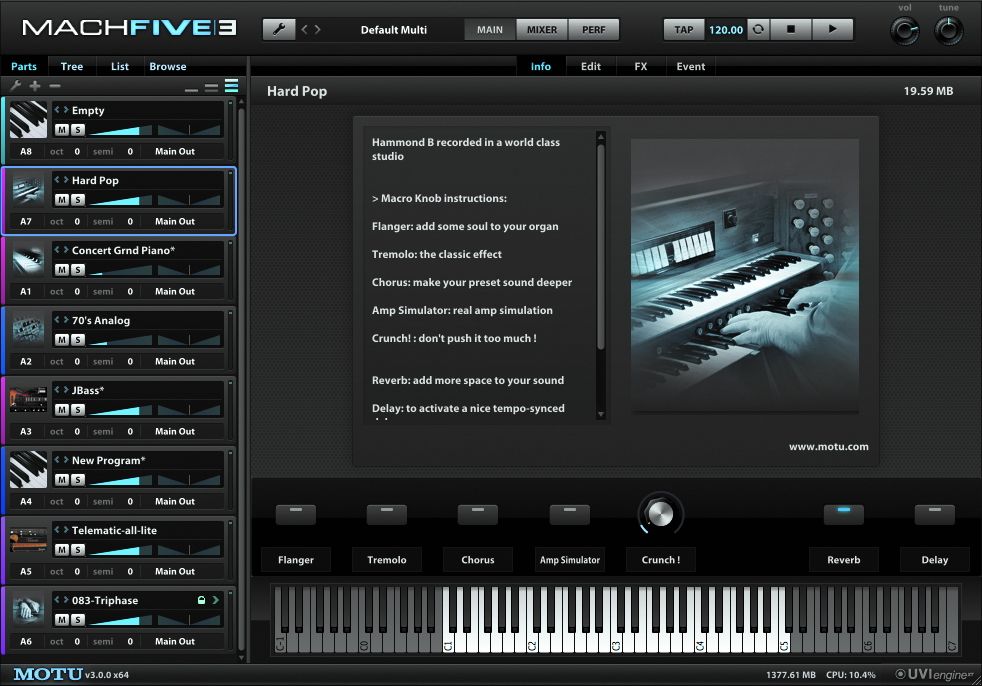
Task: Enable the Tremolo macro switch
Action: click(386, 514)
